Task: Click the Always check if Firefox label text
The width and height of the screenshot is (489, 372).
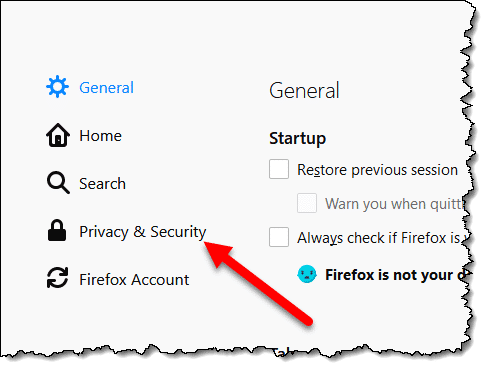Action: point(382,238)
